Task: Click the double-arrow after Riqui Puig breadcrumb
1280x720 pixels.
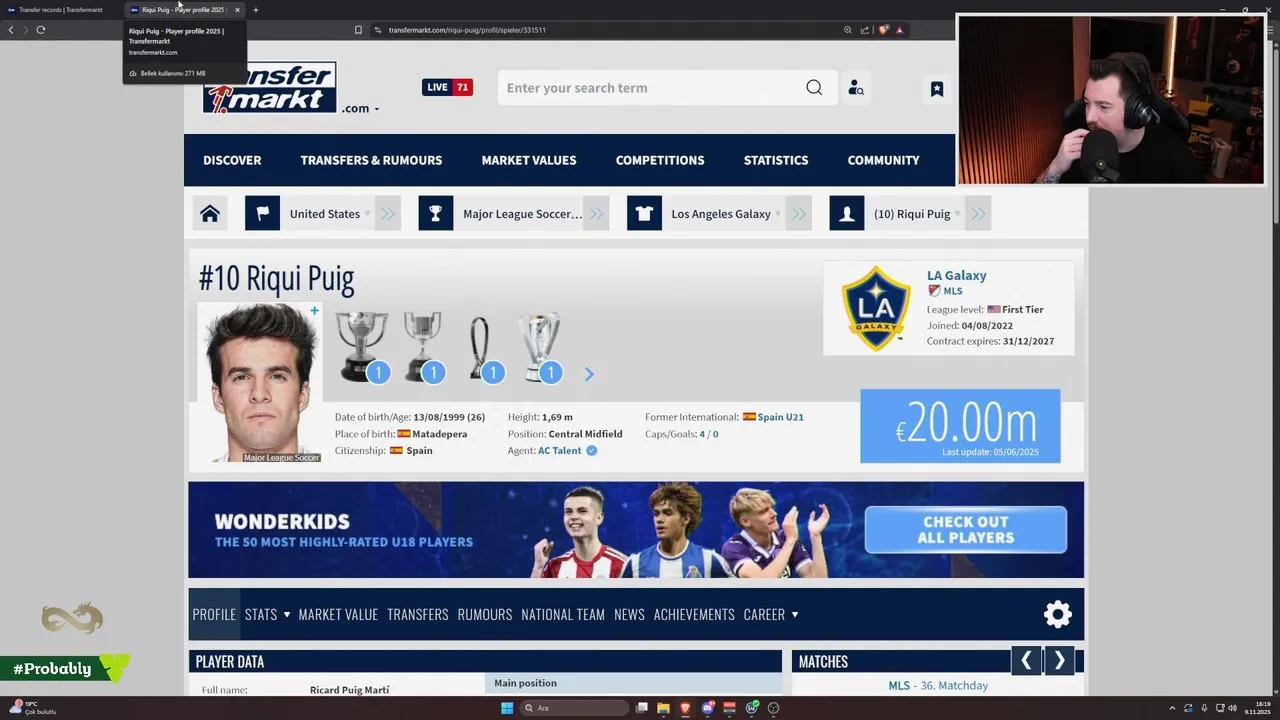Action: (978, 213)
